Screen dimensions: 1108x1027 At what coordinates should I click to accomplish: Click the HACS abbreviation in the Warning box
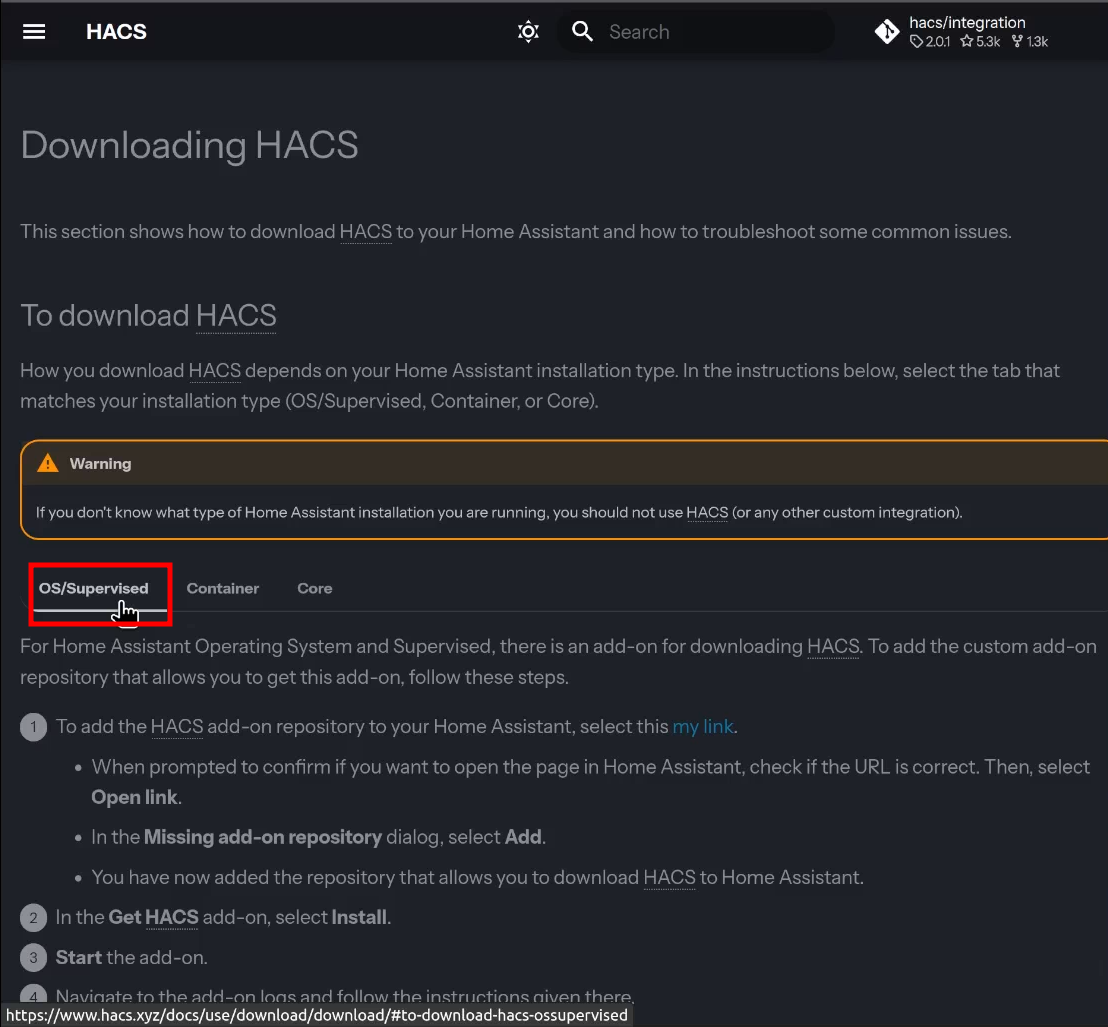click(707, 512)
